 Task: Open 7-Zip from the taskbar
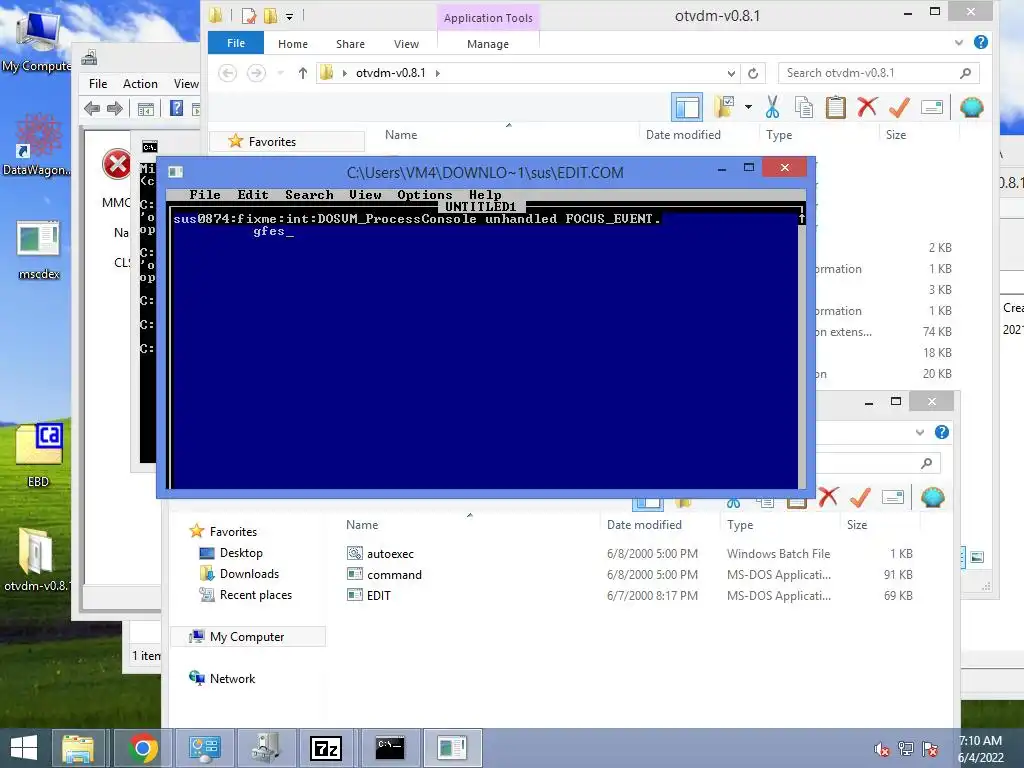click(x=326, y=748)
